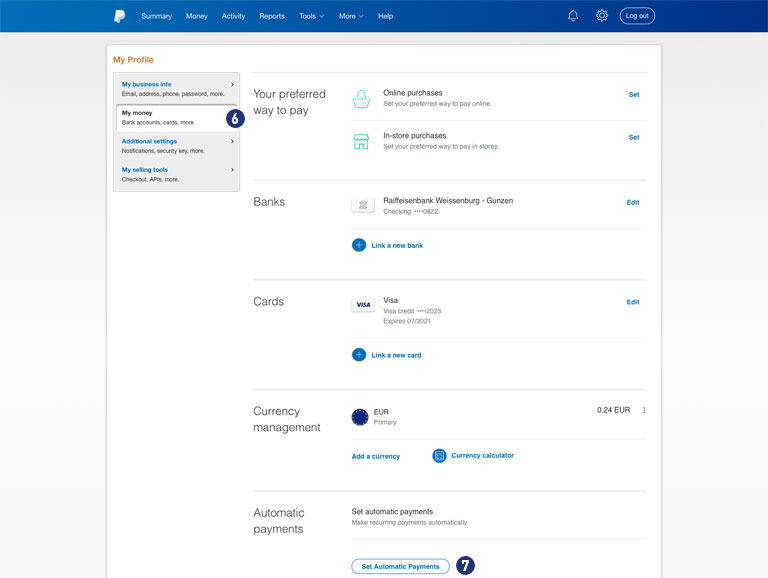
Task: Click the in-store purchases shop icon
Action: (x=361, y=141)
